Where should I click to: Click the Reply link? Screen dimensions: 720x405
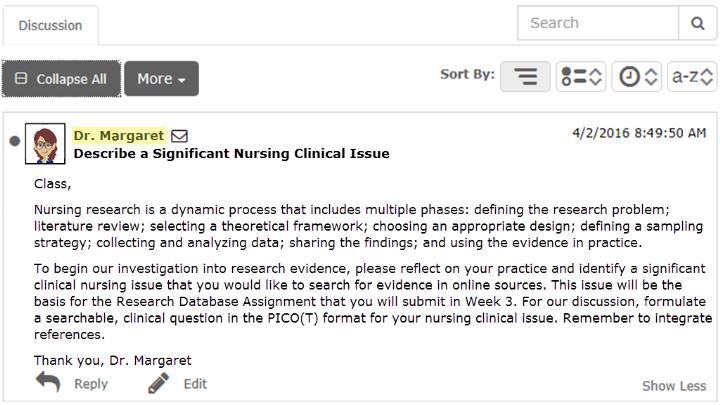coord(91,384)
